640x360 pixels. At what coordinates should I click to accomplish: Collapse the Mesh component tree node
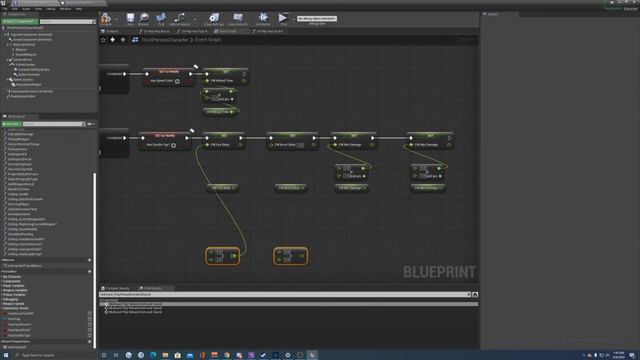[8, 44]
